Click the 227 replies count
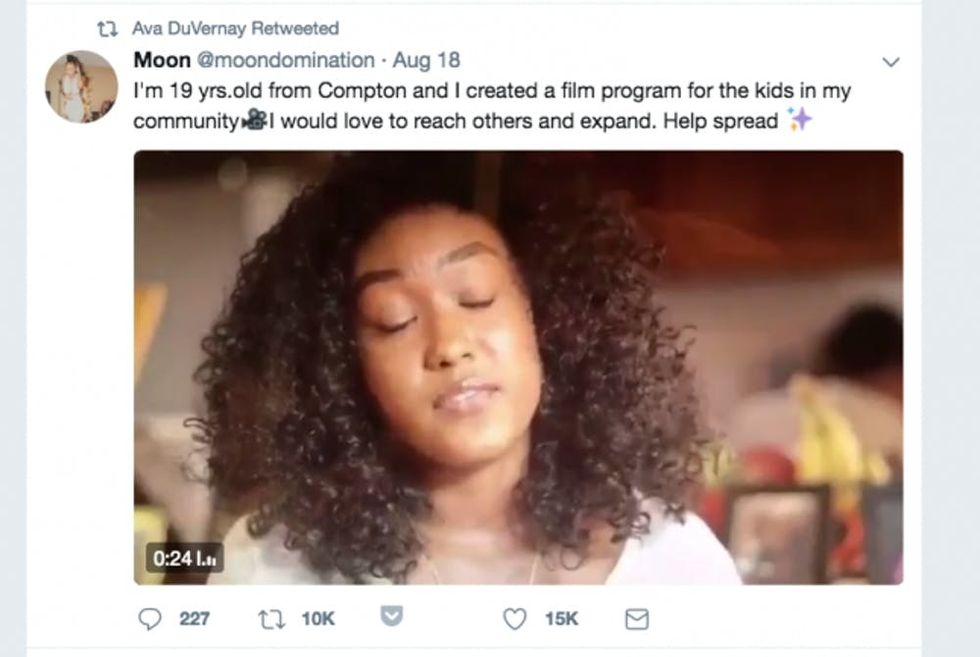This screenshot has height=657, width=980. click(x=194, y=619)
